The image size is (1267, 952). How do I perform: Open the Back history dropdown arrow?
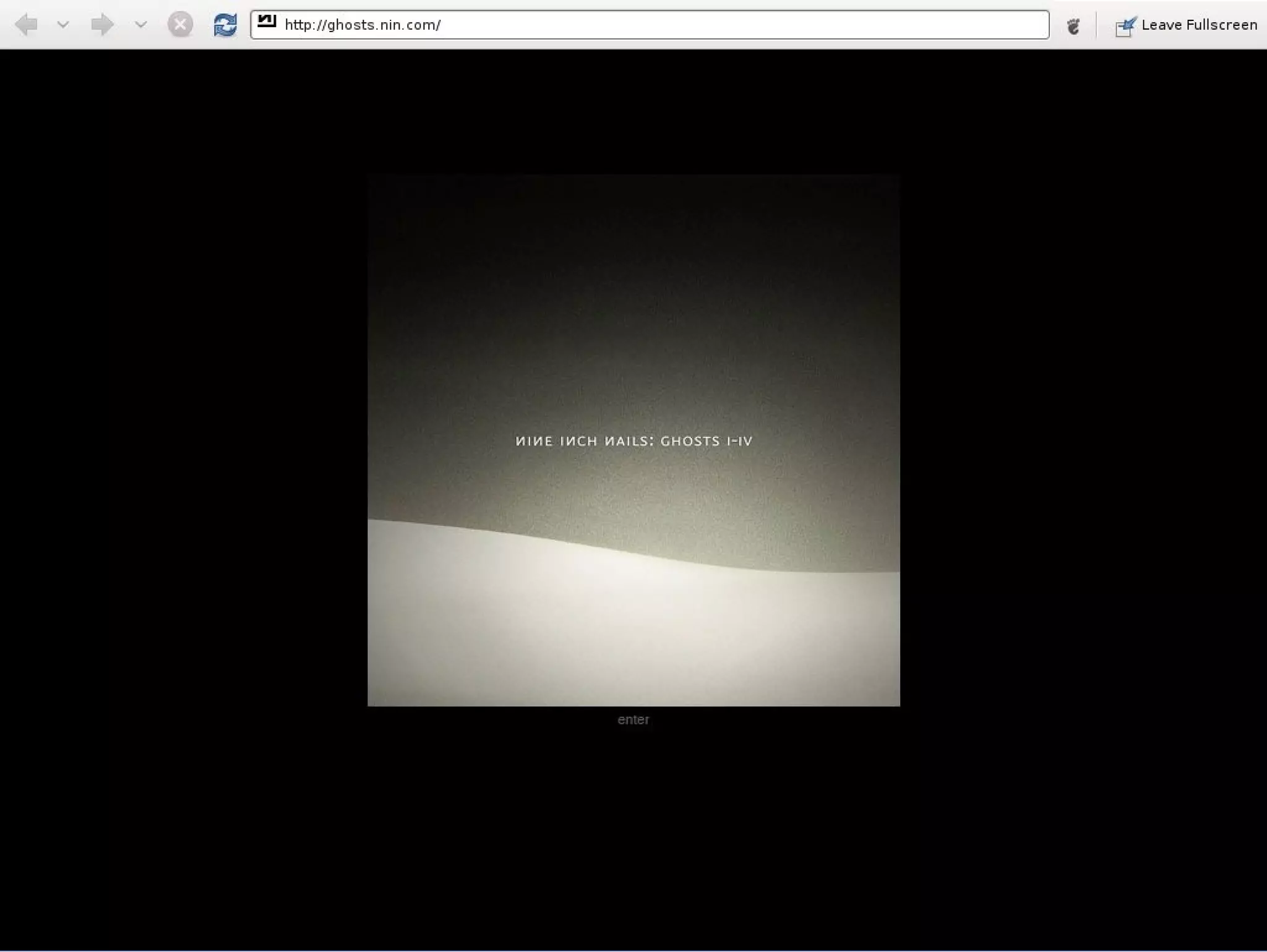[x=62, y=25]
